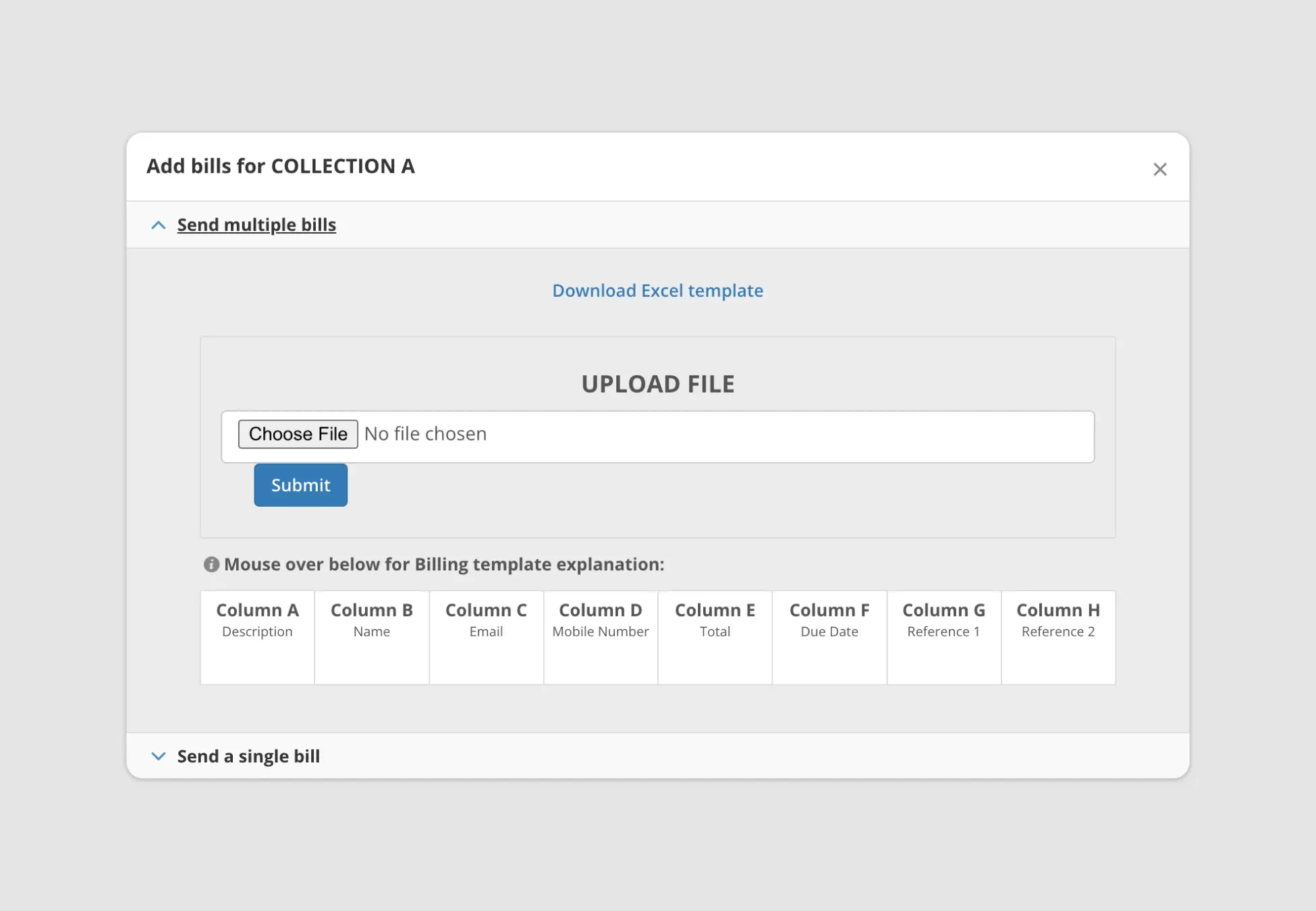The height and width of the screenshot is (911, 1316).
Task: Download the Excel template
Action: 657,290
